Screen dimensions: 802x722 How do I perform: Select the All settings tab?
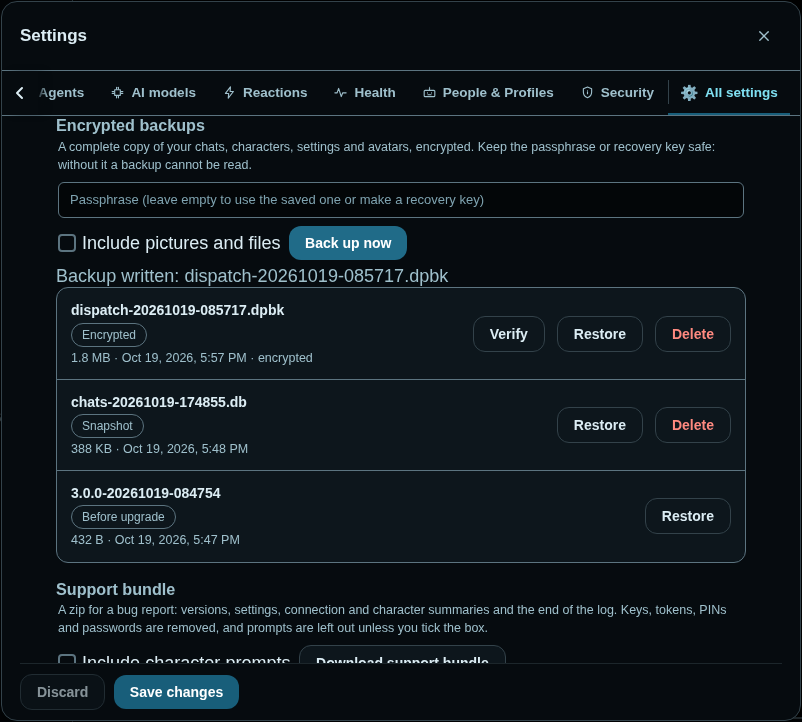(729, 93)
